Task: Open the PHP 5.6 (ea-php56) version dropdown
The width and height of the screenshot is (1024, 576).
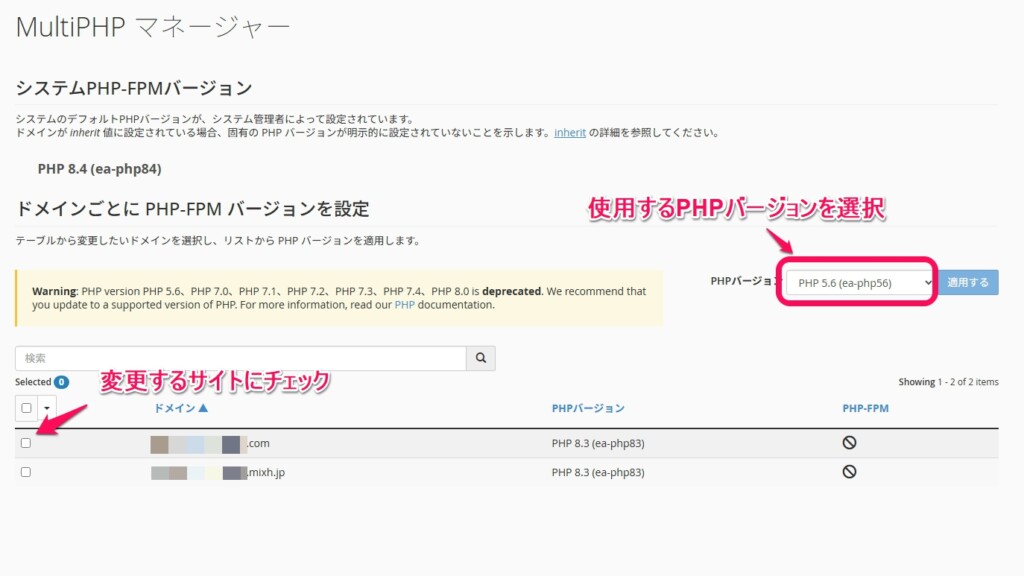Action: click(x=858, y=282)
